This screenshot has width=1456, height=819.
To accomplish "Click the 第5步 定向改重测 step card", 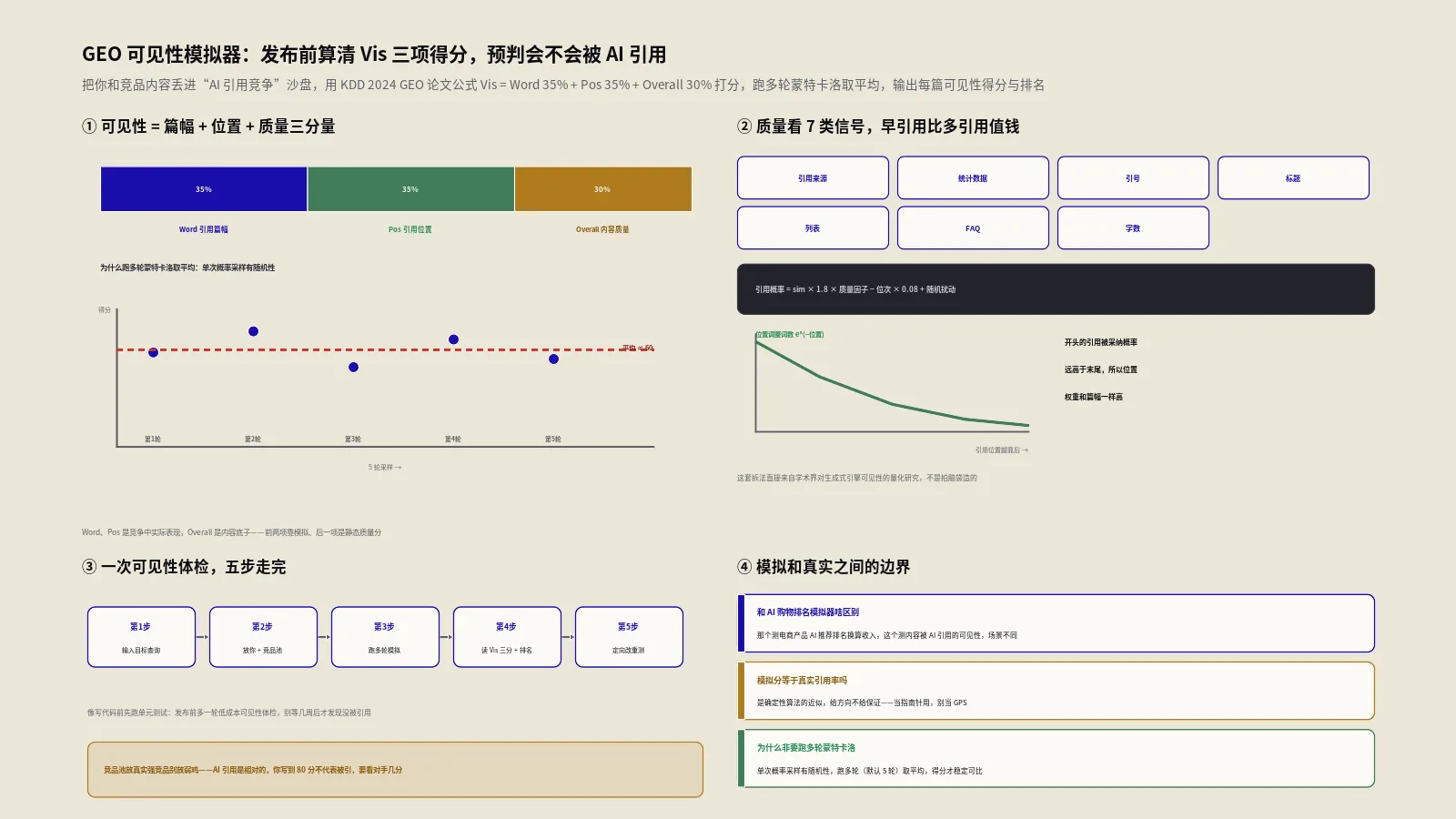I will (629, 637).
